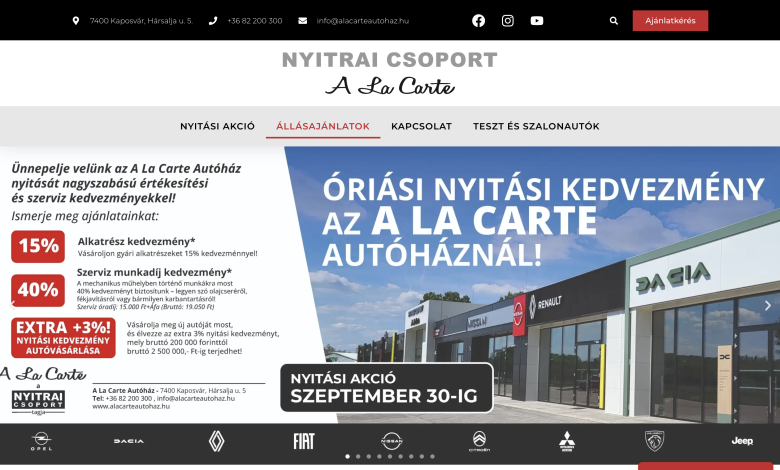Open the Facebook page icon
Image resolution: width=780 pixels, height=470 pixels.
pyautogui.click(x=478, y=20)
